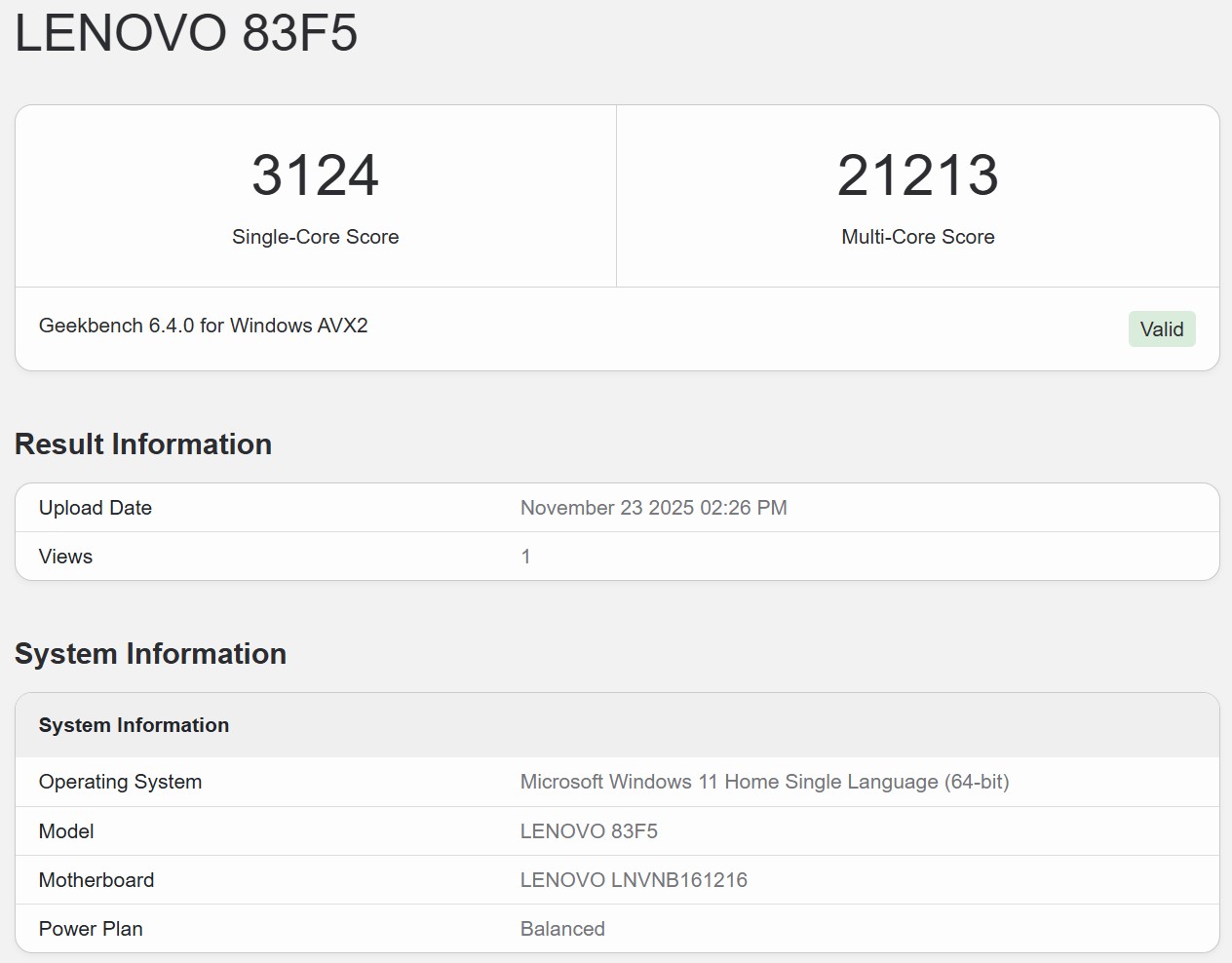The width and height of the screenshot is (1232, 963).
Task: Select the multi-core score number 21213
Action: coord(917,175)
